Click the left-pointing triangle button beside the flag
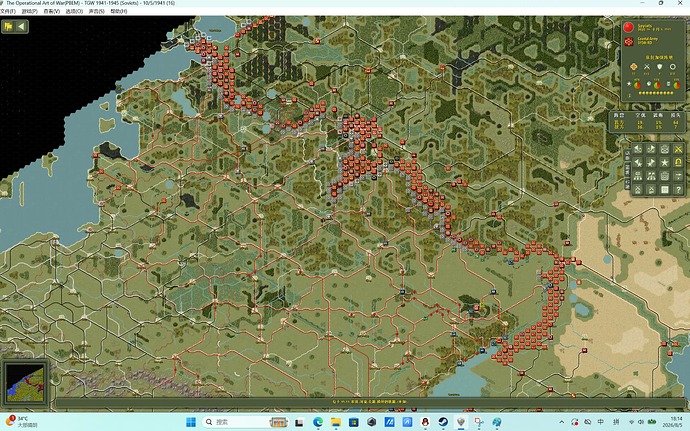 pyautogui.click(x=21, y=26)
